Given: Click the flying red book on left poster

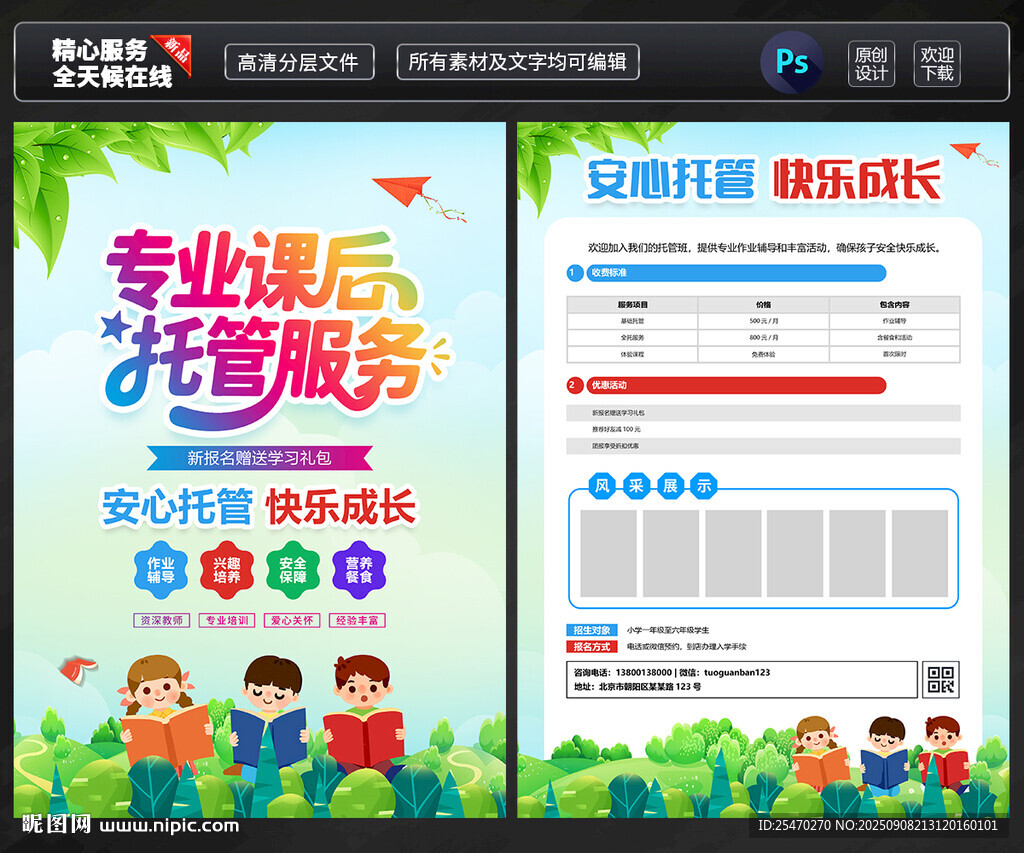Looking at the screenshot, I should [x=77, y=669].
